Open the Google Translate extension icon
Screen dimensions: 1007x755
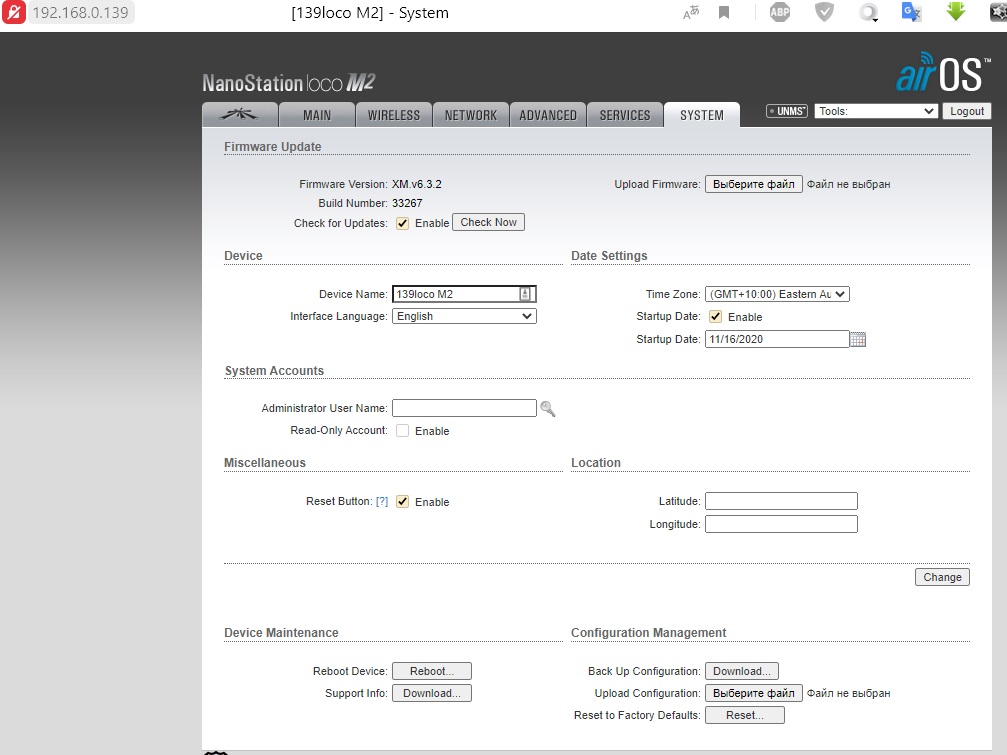(911, 12)
